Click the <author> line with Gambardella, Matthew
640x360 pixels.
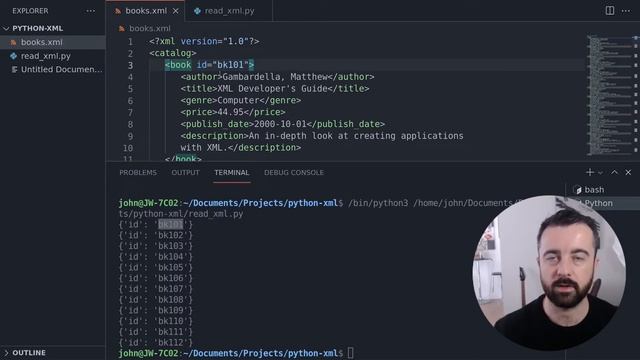(277, 77)
